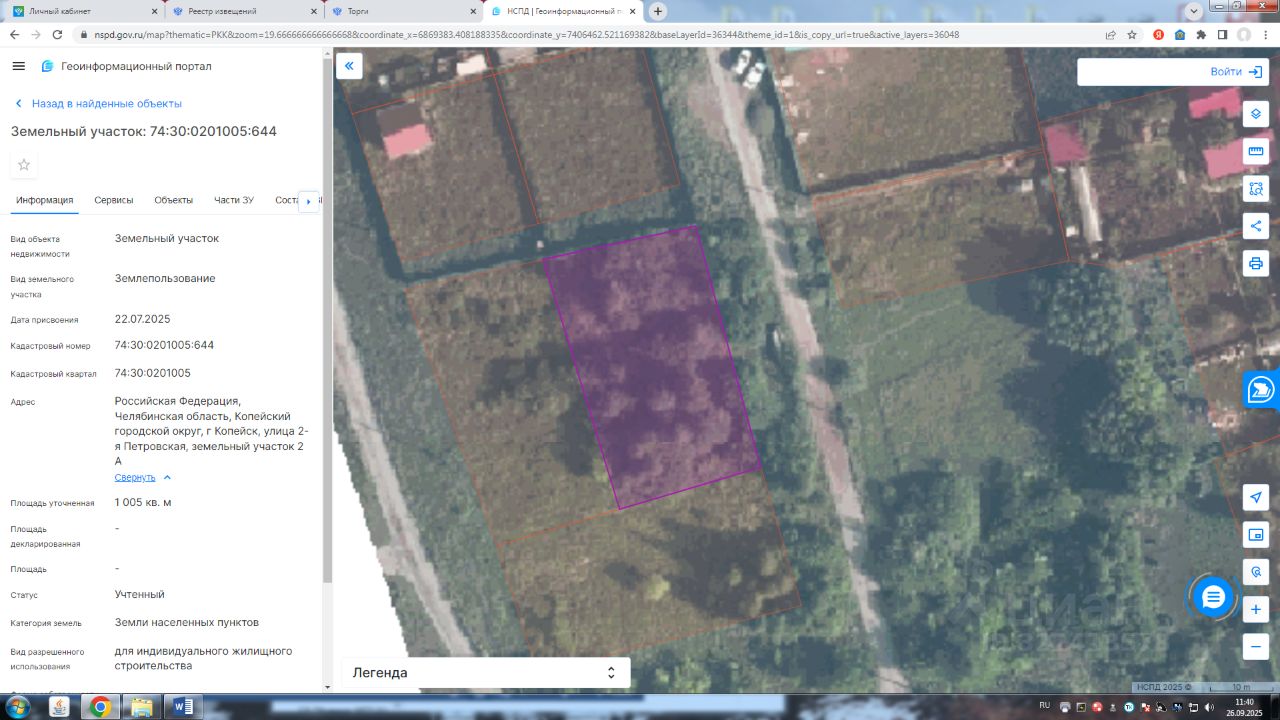Click the browser address bar URL
This screenshot has height=720, width=1280.
tap(527, 34)
